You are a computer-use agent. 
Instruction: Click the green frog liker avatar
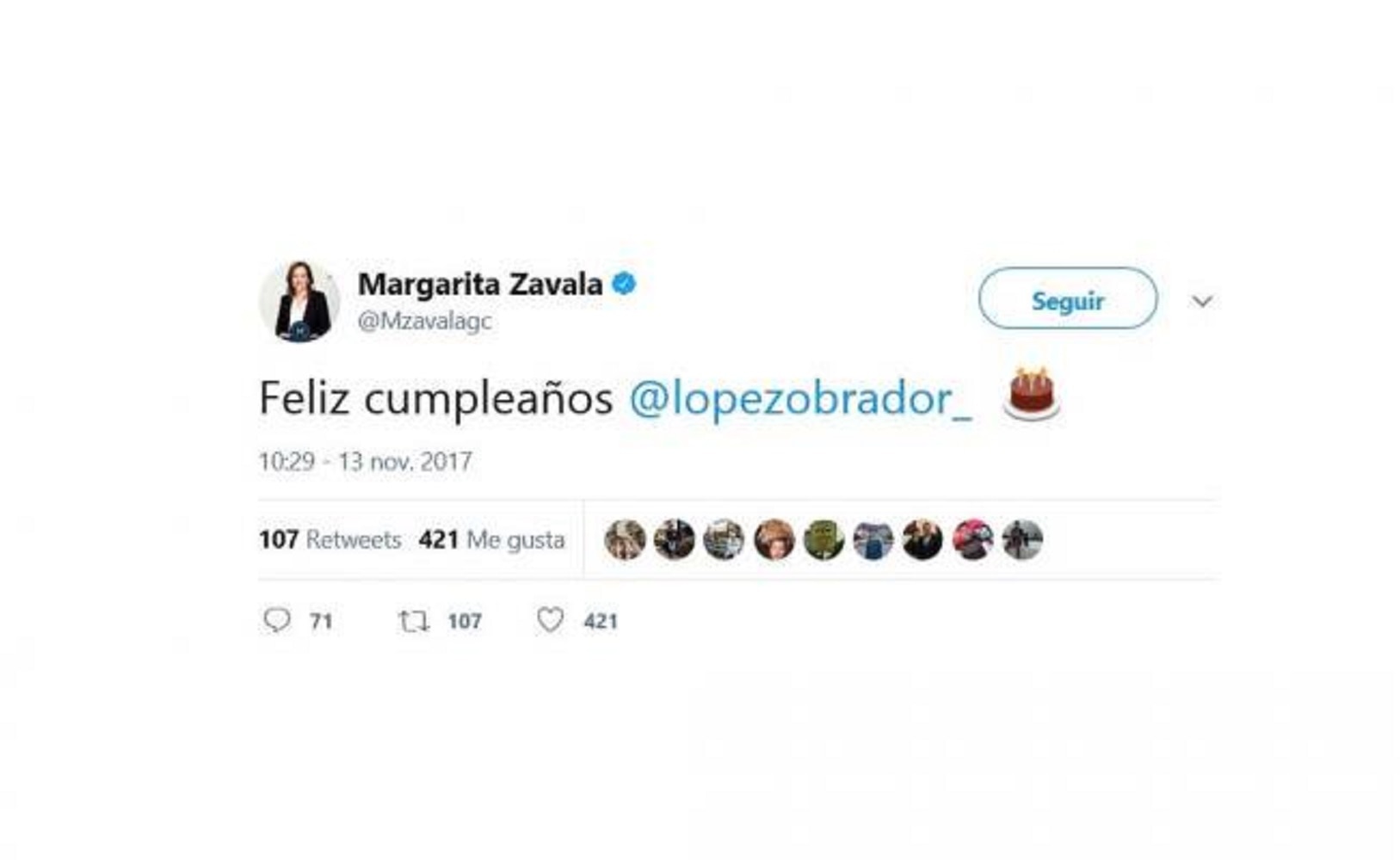[823, 540]
